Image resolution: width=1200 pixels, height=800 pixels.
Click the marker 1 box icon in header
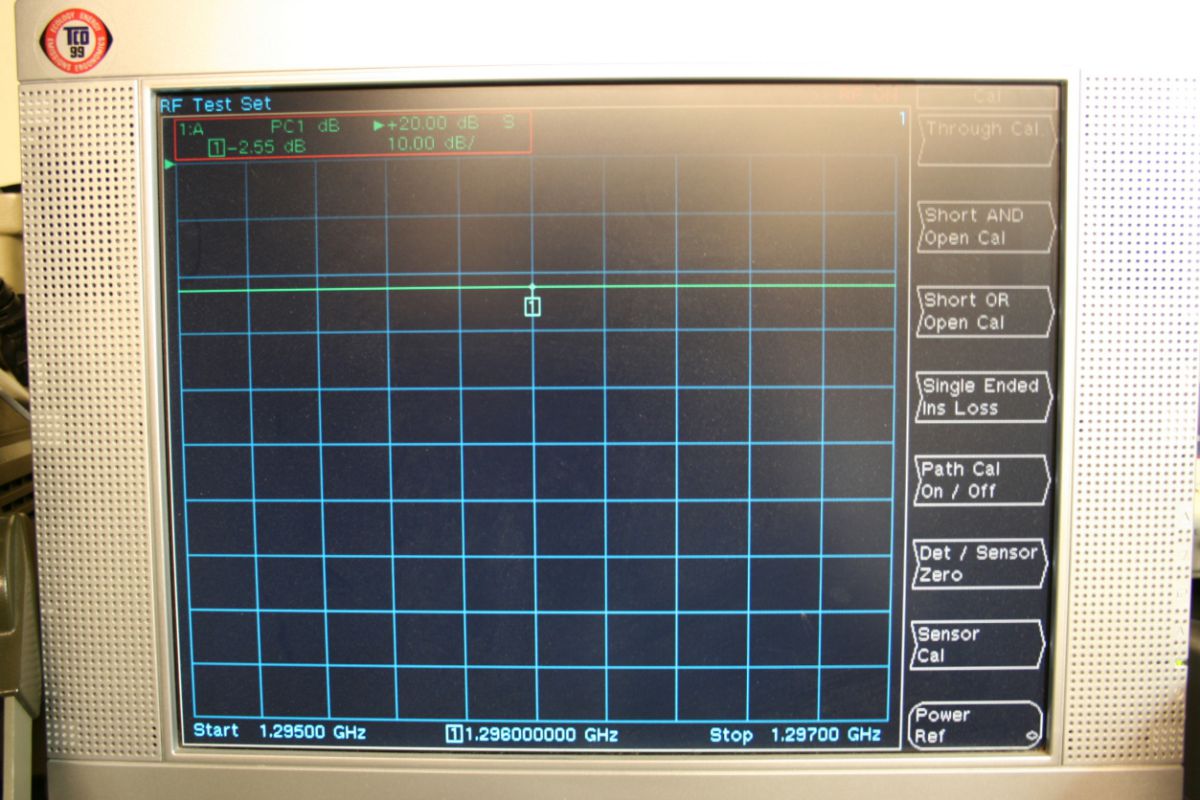(x=216, y=147)
